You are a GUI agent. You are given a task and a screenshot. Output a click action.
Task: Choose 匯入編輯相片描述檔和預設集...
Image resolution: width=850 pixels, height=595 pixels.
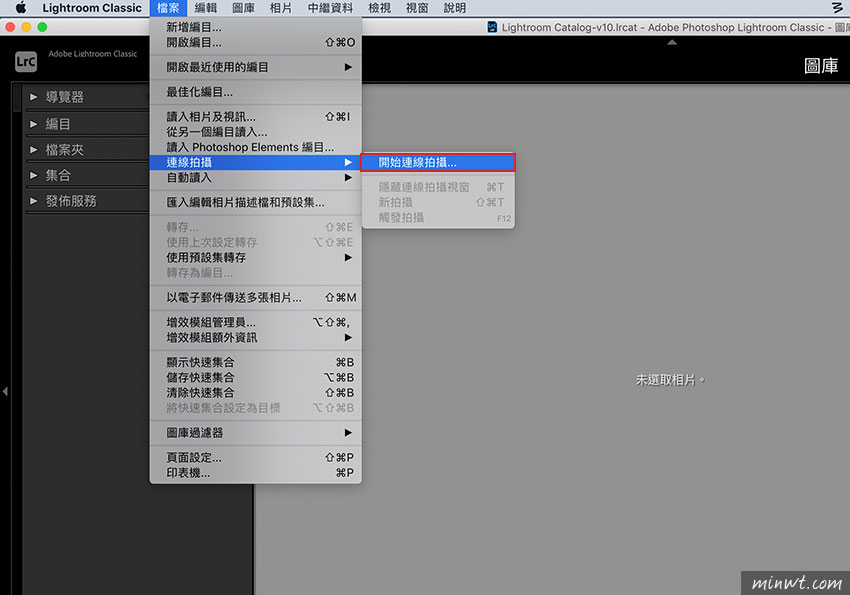[x=255, y=203]
